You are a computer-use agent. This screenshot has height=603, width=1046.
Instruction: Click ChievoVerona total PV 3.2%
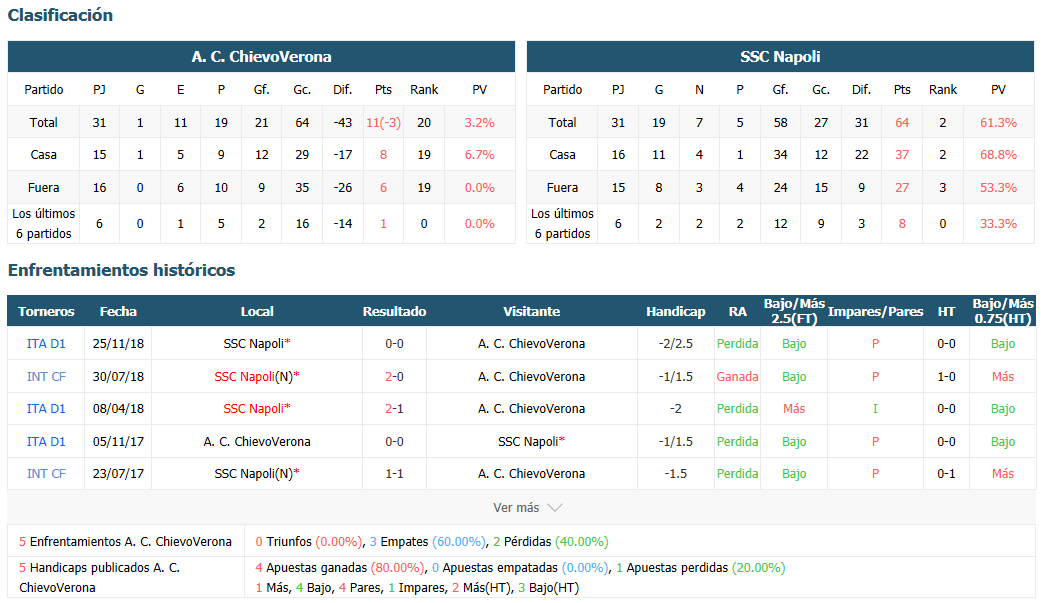click(x=480, y=123)
